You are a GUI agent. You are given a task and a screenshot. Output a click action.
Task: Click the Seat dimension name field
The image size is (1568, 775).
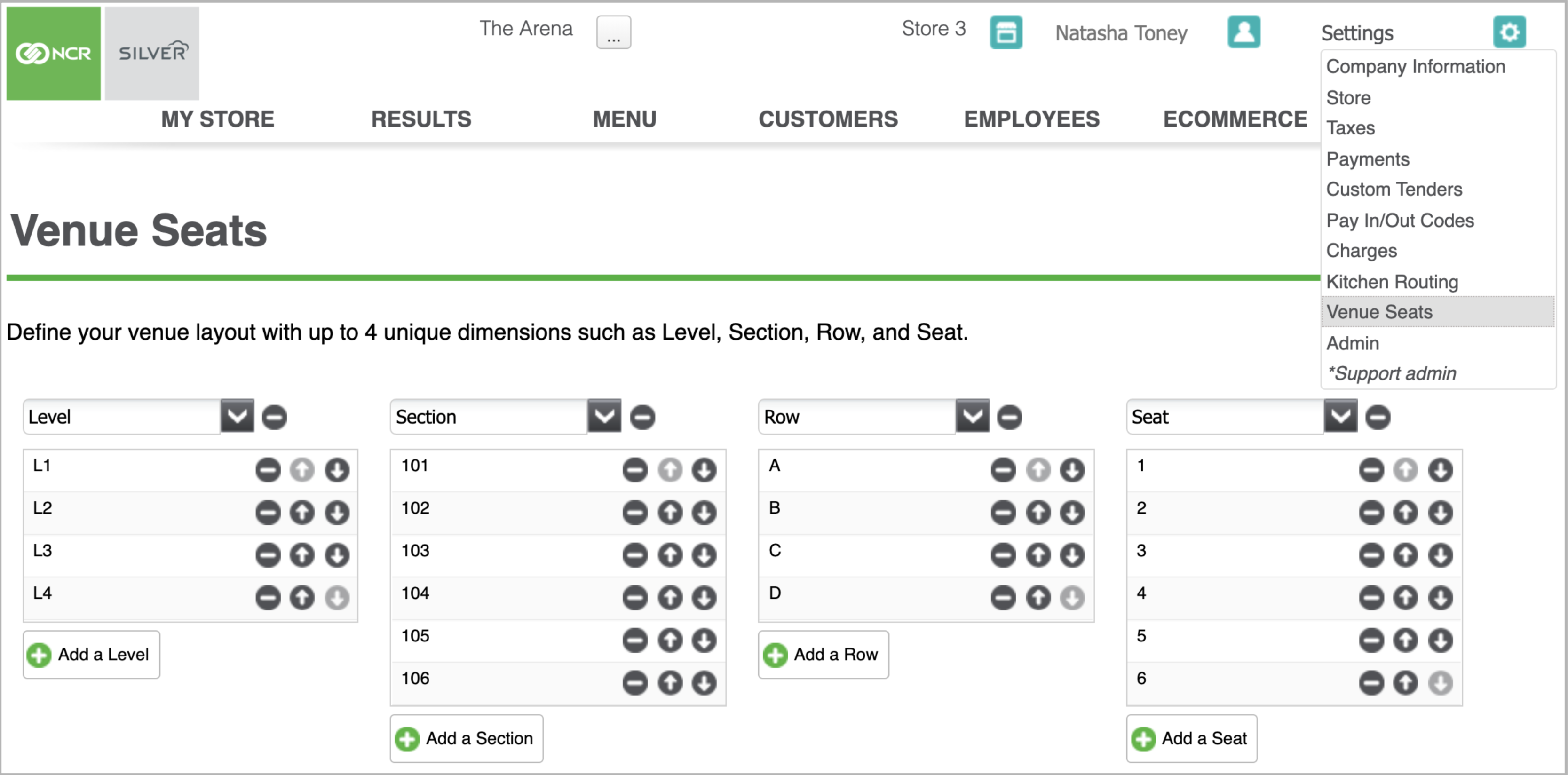tap(1225, 417)
